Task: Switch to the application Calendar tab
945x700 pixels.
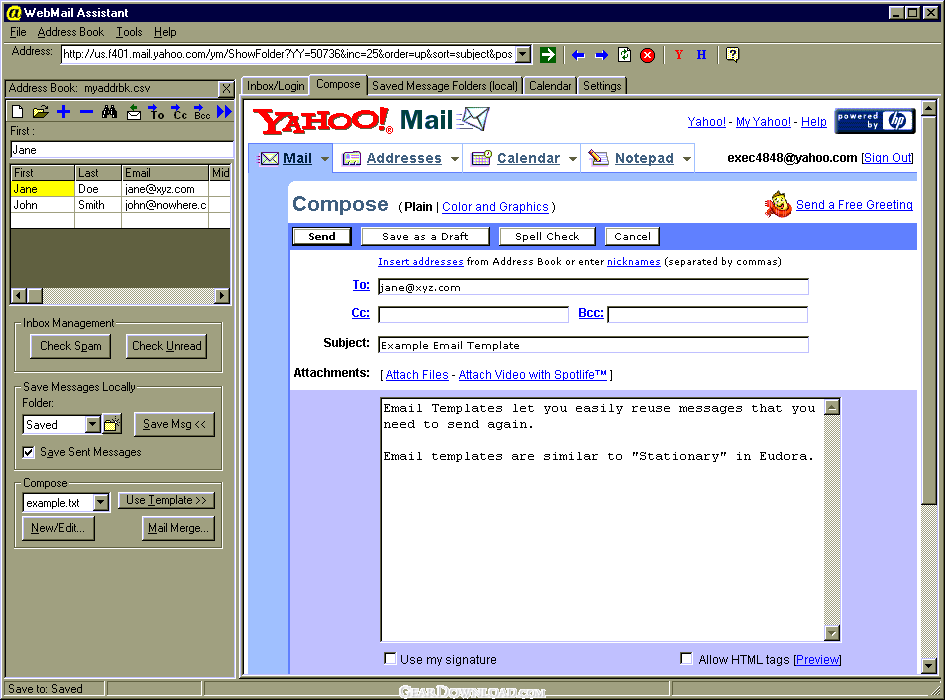Action: (550, 86)
